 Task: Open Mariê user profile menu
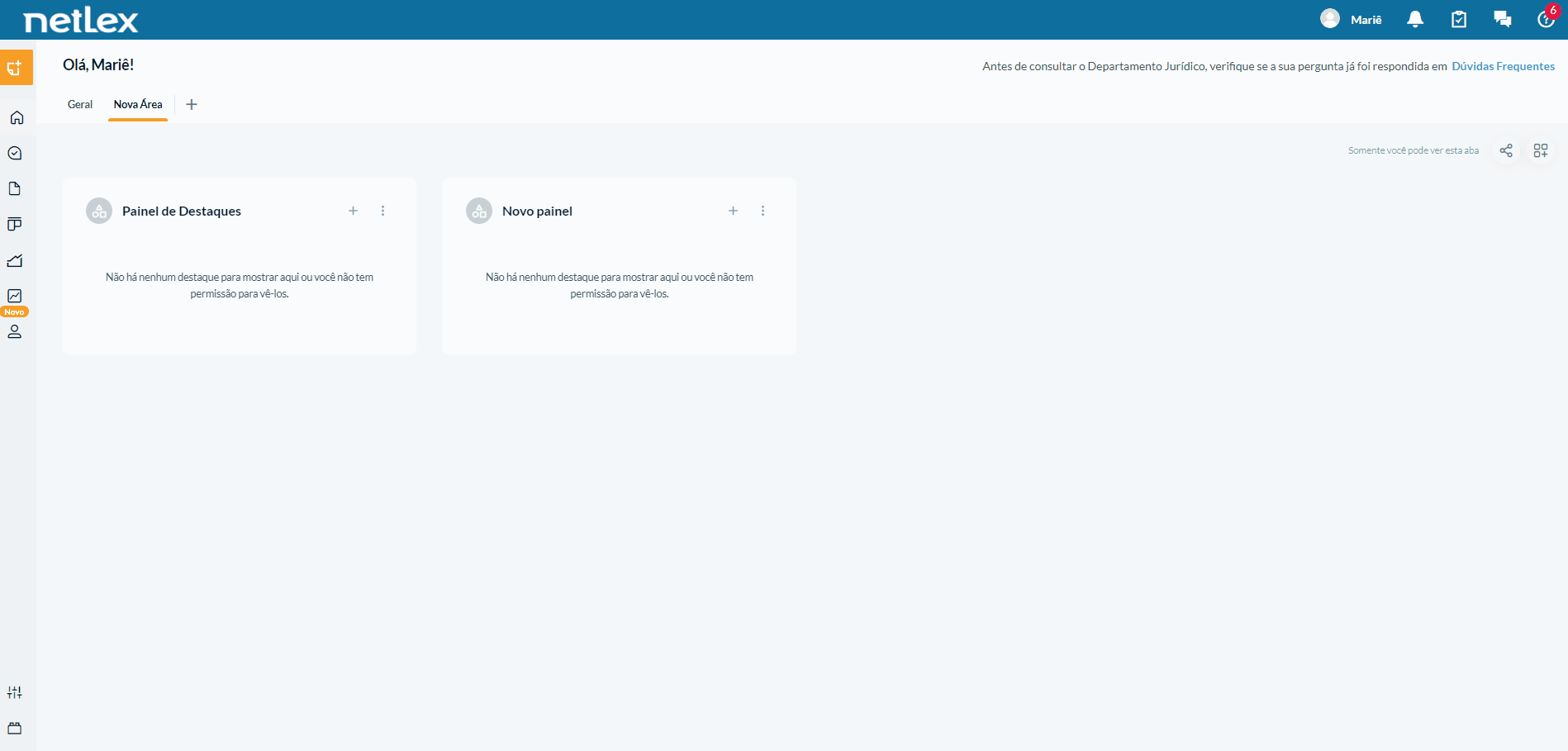(x=1352, y=19)
